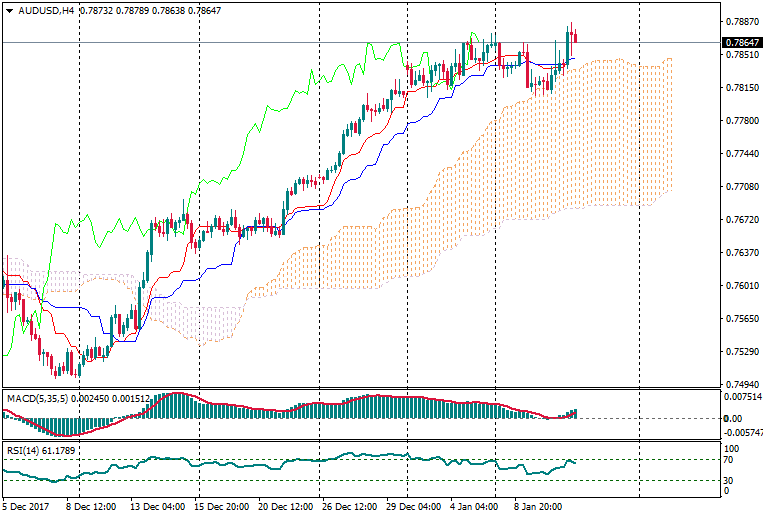This screenshot has width=763, height=518.
Task: Click the horizontal current-price line on chart
Action: click(300, 43)
